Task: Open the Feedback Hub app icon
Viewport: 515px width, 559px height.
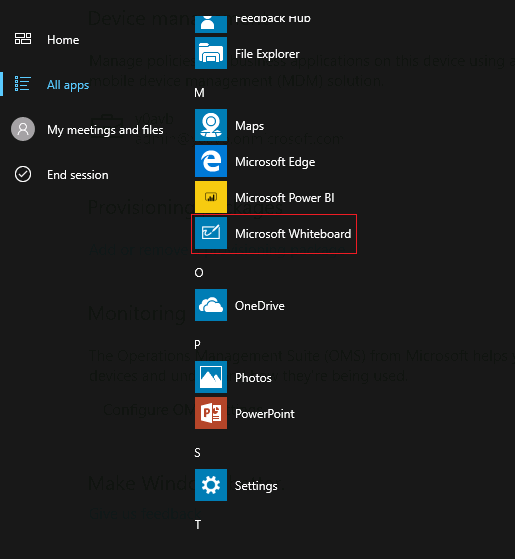Action: (211, 24)
